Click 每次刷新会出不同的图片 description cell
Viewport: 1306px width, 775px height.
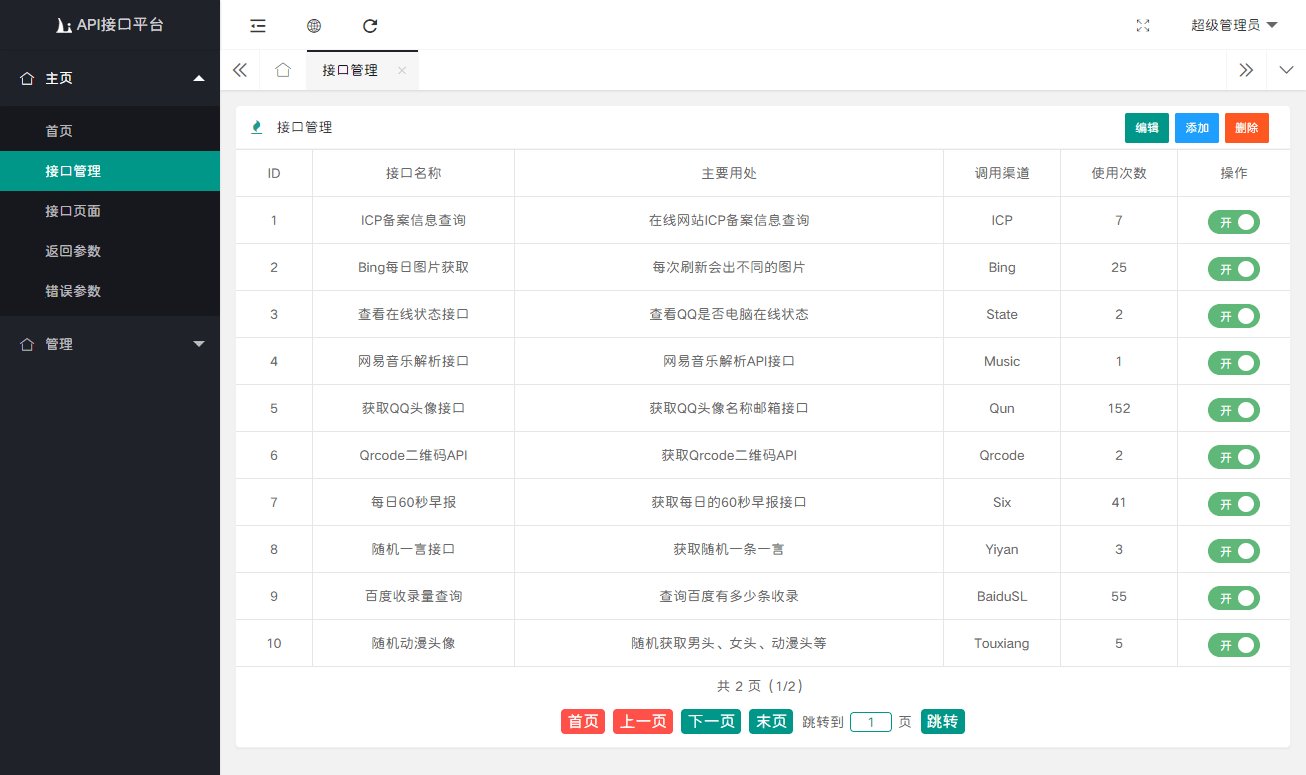click(x=729, y=267)
